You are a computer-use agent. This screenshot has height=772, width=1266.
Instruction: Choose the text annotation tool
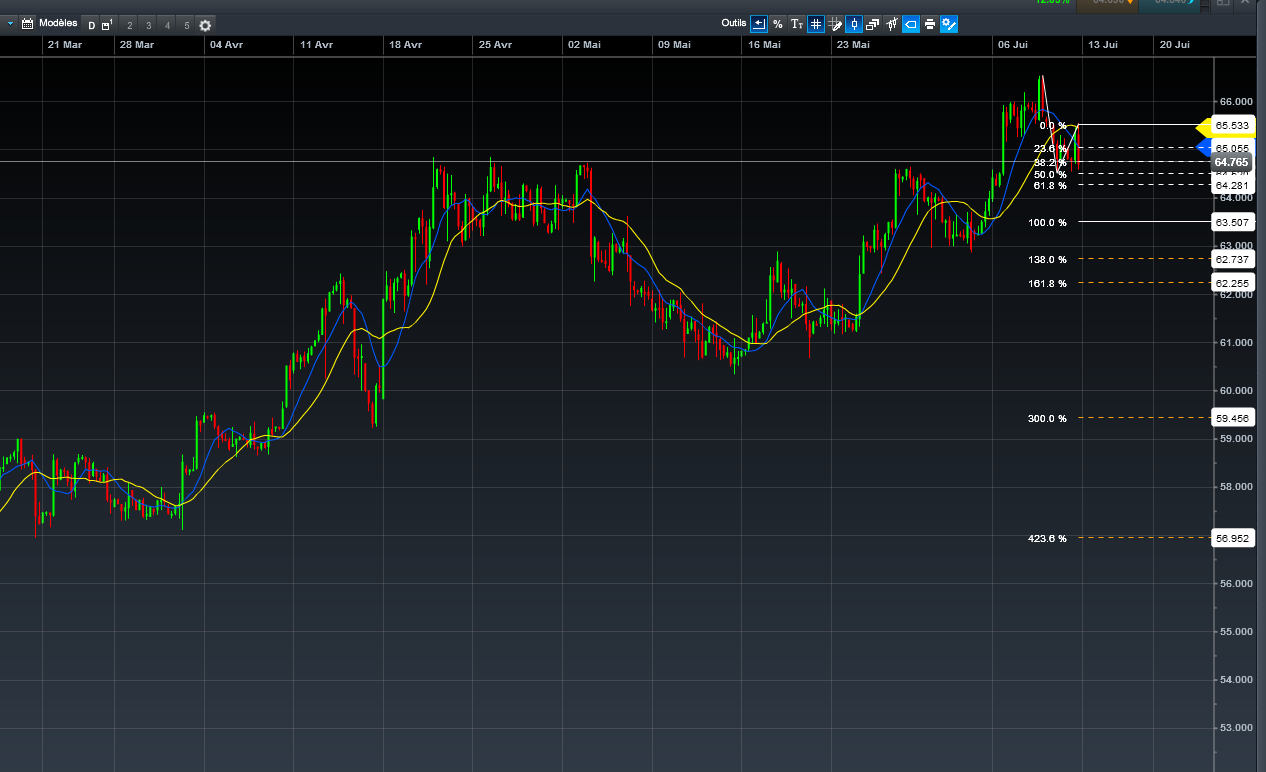pyautogui.click(x=797, y=24)
